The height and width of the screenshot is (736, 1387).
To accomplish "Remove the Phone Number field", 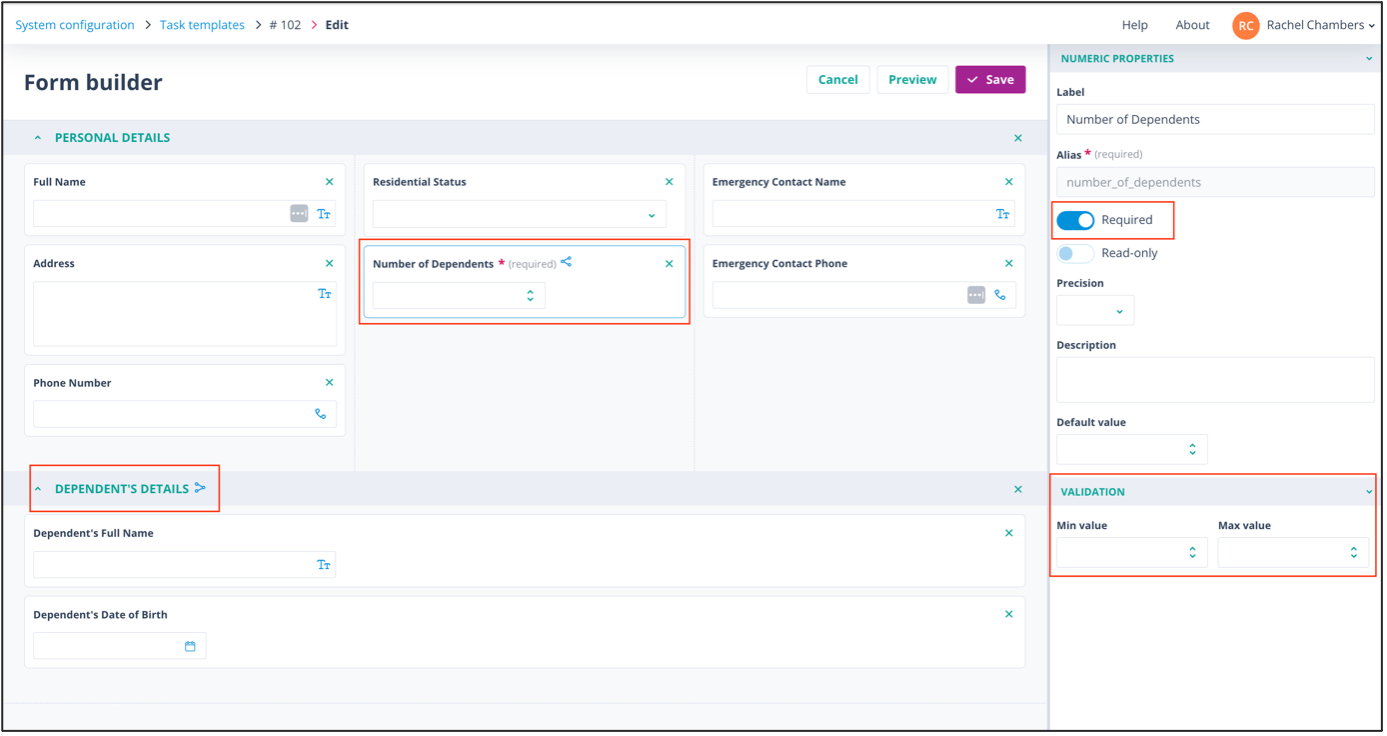I will click(329, 382).
